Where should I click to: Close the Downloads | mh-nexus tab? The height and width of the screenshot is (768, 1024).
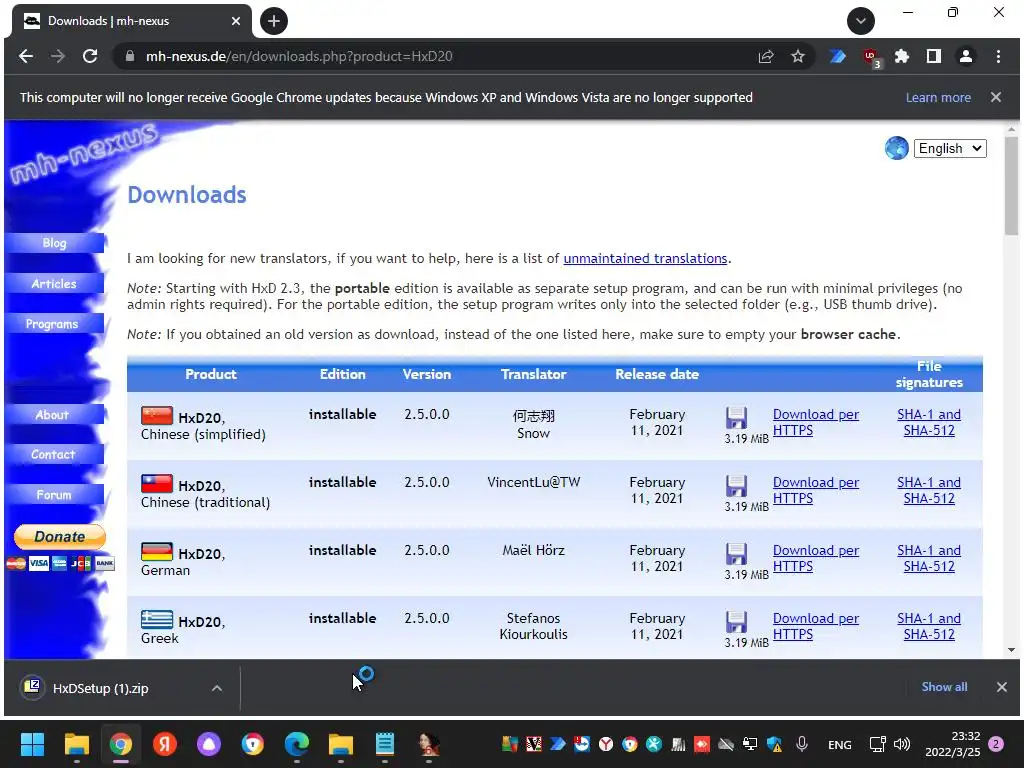click(236, 21)
